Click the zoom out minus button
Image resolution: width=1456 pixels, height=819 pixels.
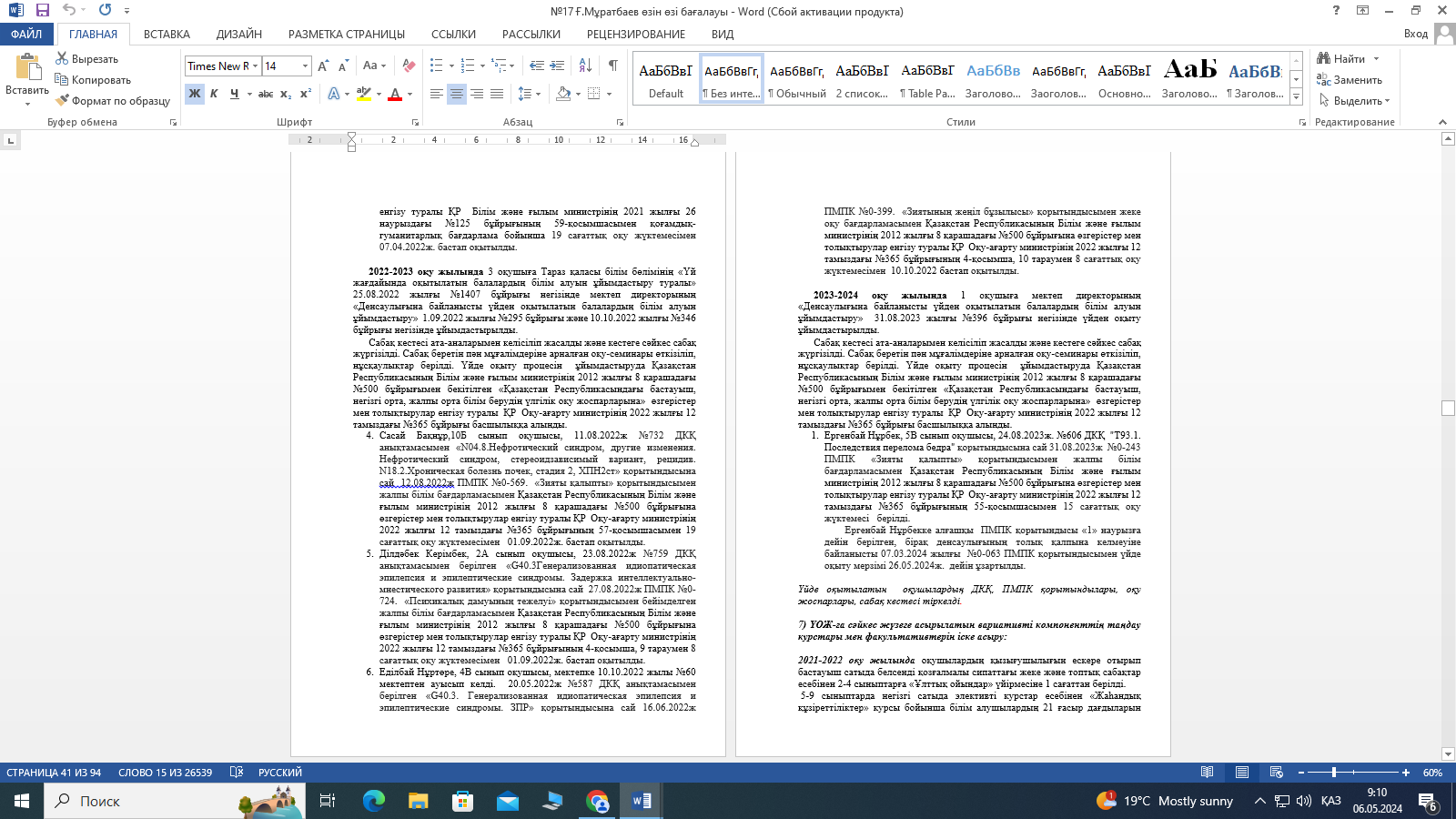point(1301,773)
